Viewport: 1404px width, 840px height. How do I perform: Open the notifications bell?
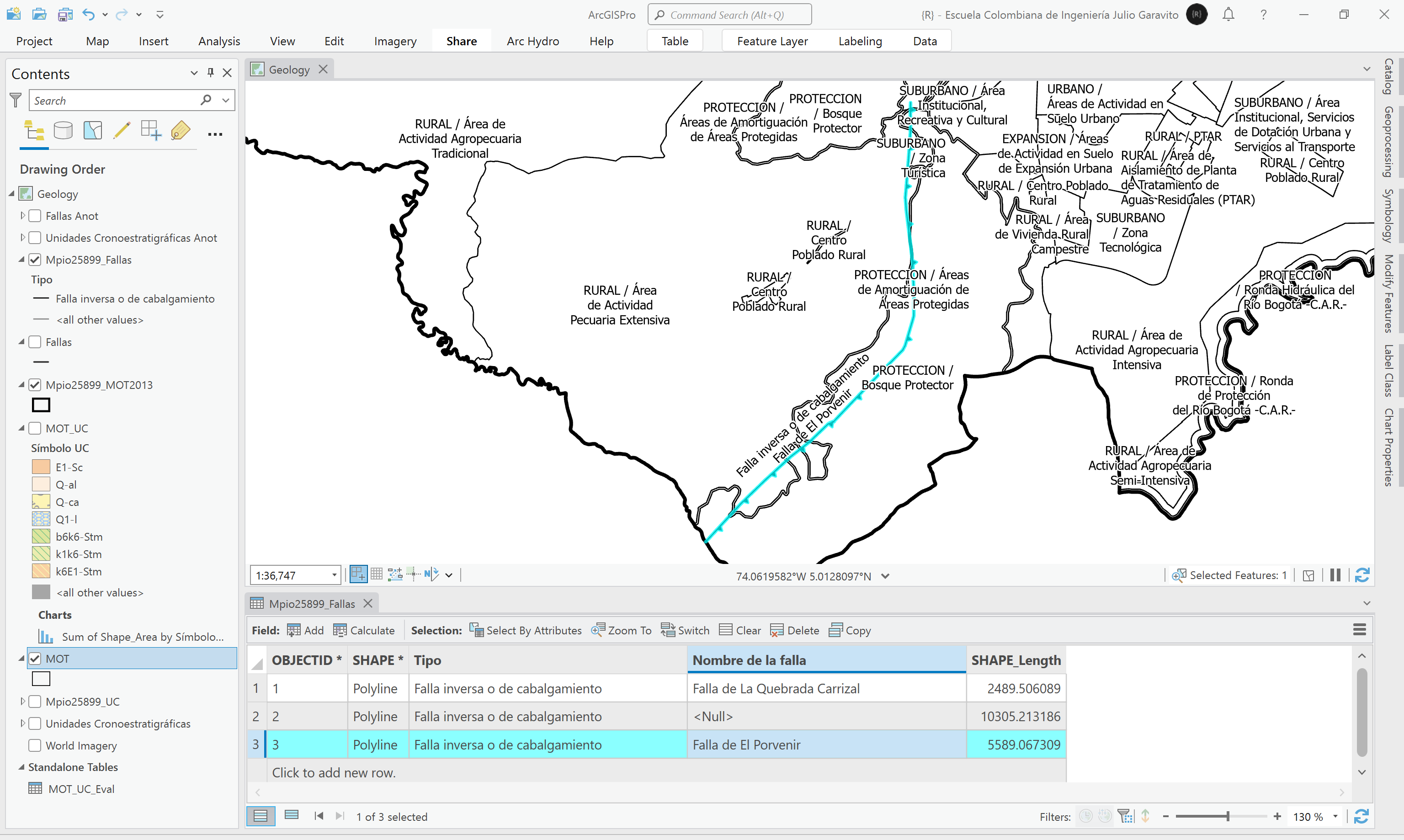[1228, 14]
